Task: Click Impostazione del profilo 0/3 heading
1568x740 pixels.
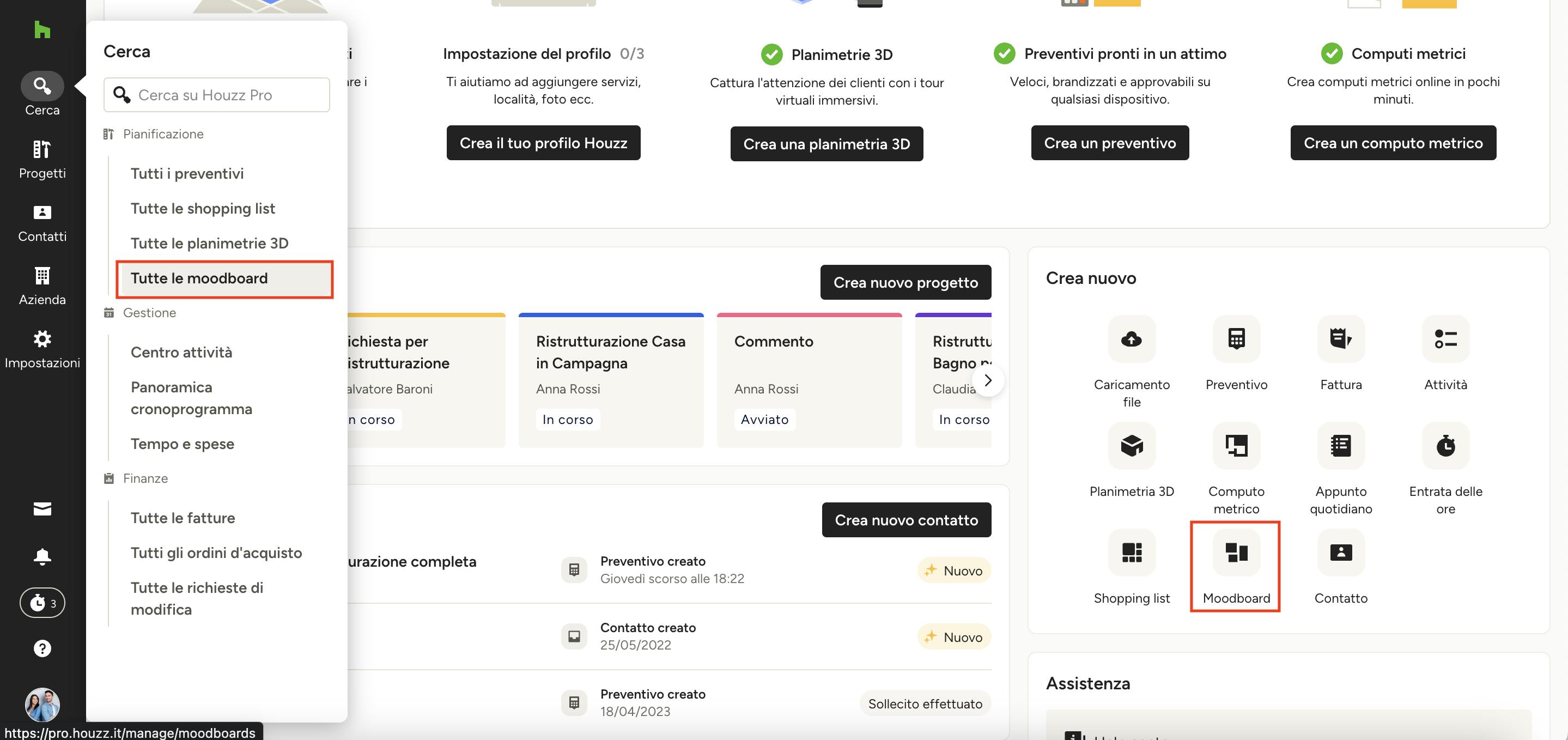Action: [543, 53]
